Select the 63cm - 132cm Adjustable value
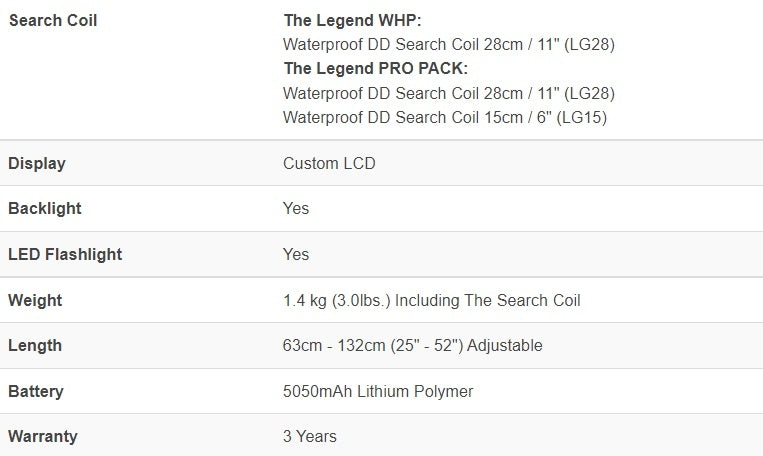Screen dimensions: 763x456 click(x=412, y=346)
